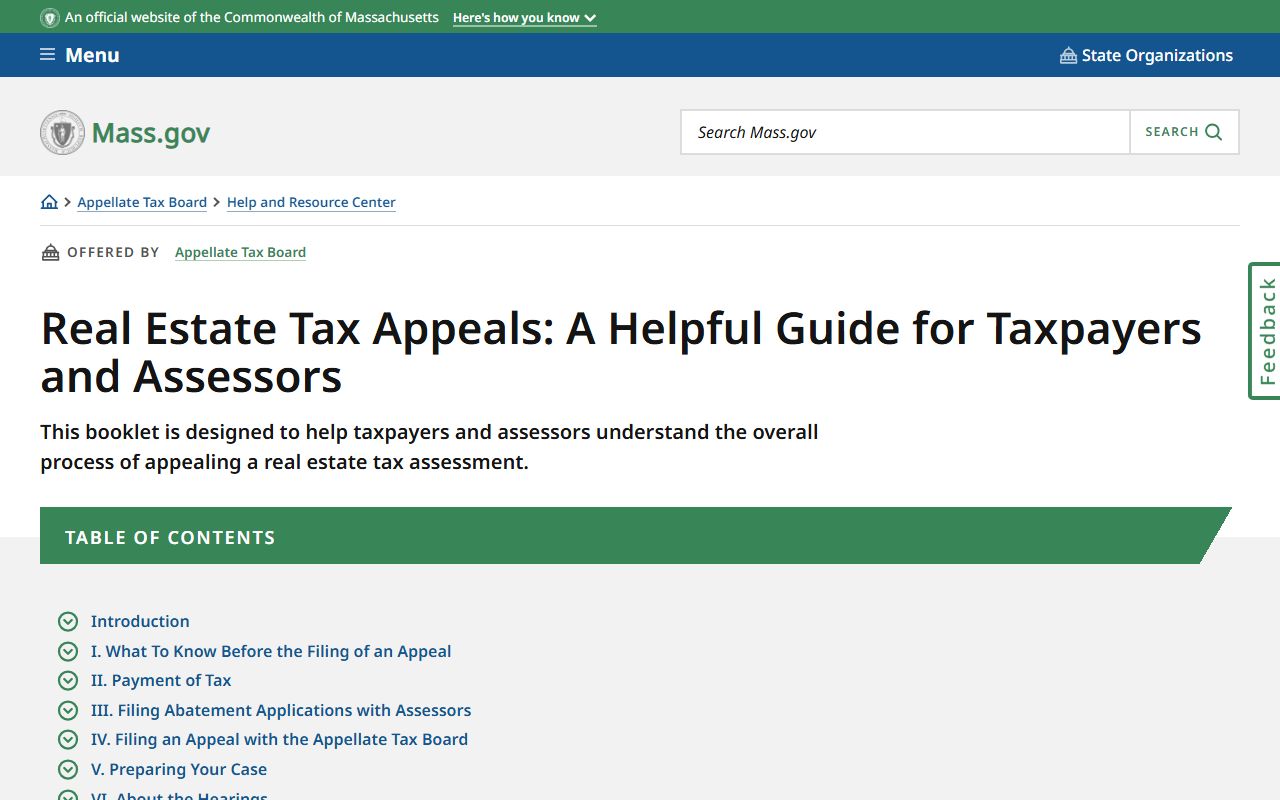Image resolution: width=1280 pixels, height=800 pixels.
Task: Go to VI. About the Hearings
Action: [179, 795]
